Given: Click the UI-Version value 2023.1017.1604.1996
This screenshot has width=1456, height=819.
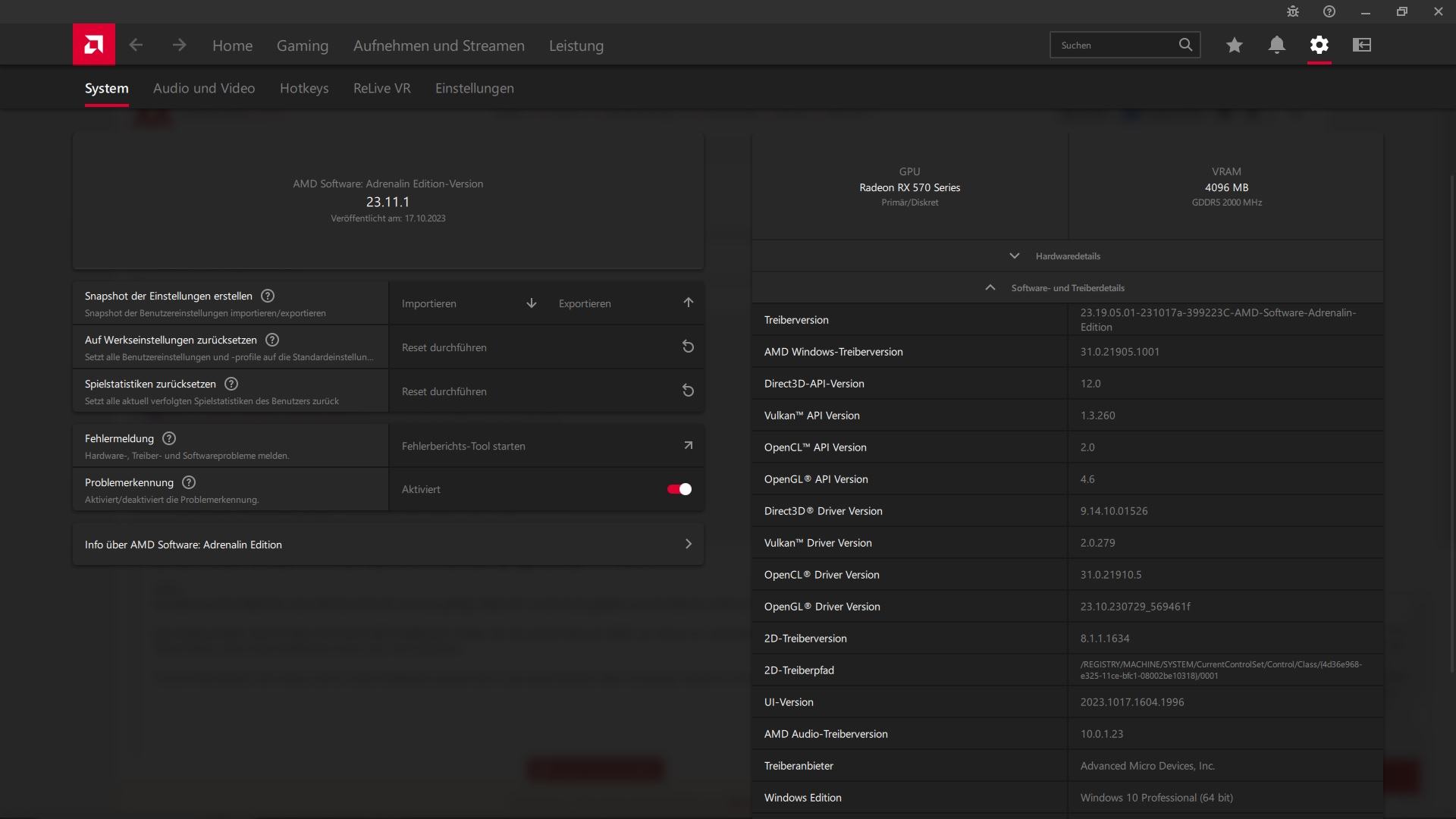Looking at the screenshot, I should 1132,702.
